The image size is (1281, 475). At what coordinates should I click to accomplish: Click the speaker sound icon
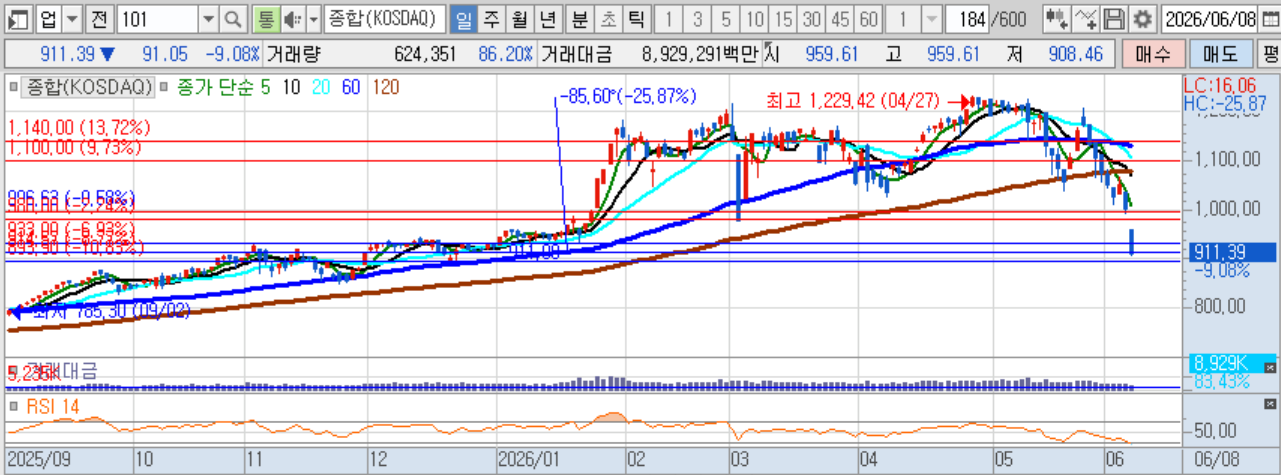[x=293, y=19]
